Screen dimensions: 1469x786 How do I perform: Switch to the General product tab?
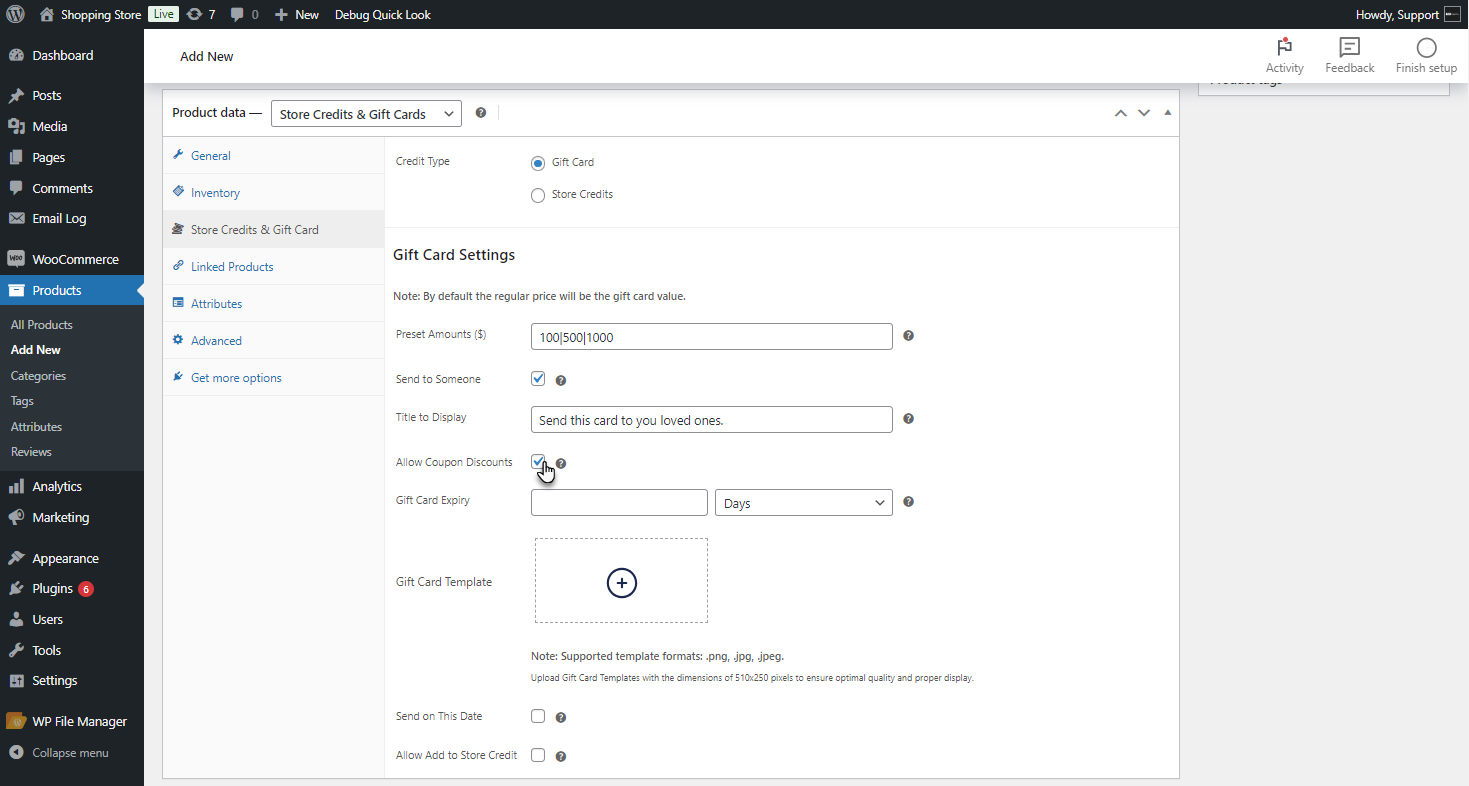pyautogui.click(x=273, y=155)
